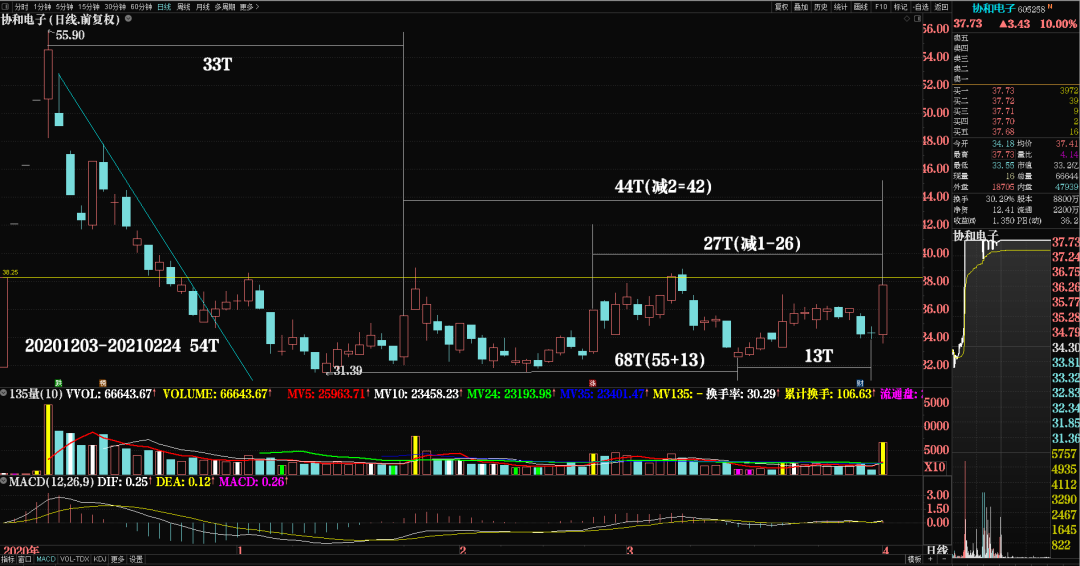Click the 27T(减1-26) annotation
1080x566 pixels.
[x=752, y=243]
